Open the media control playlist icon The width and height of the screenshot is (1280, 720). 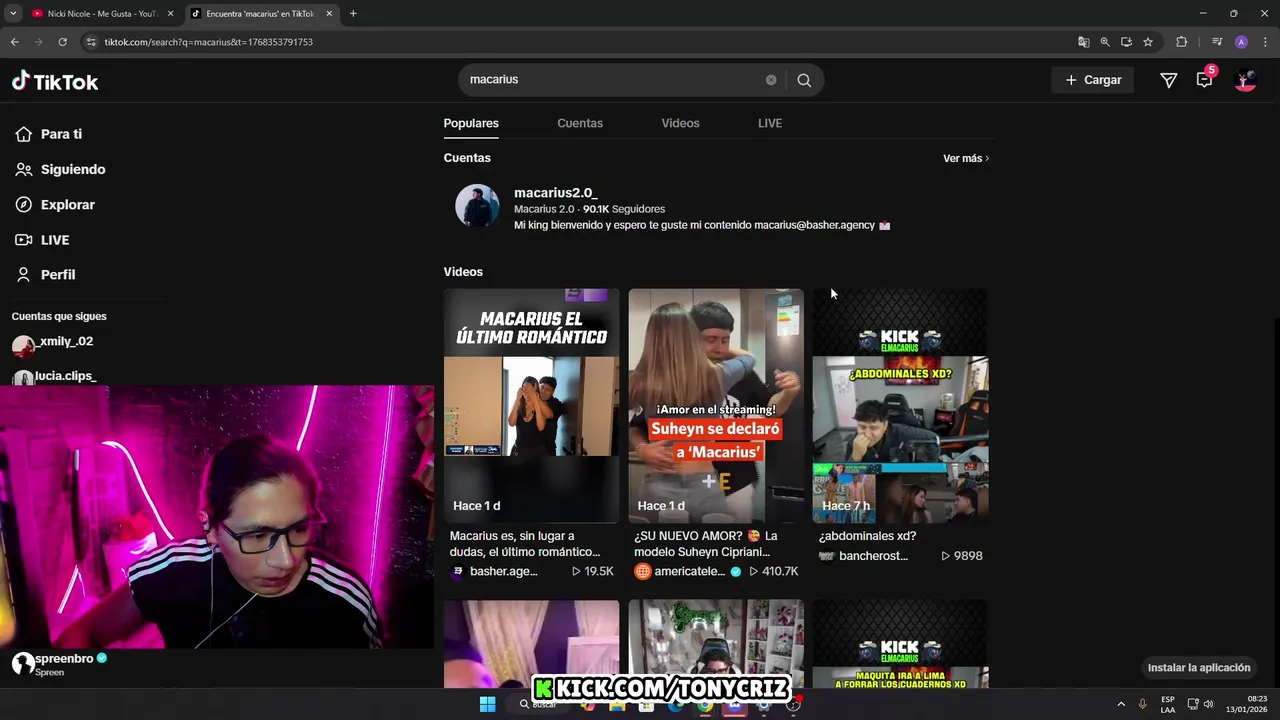point(1216,42)
